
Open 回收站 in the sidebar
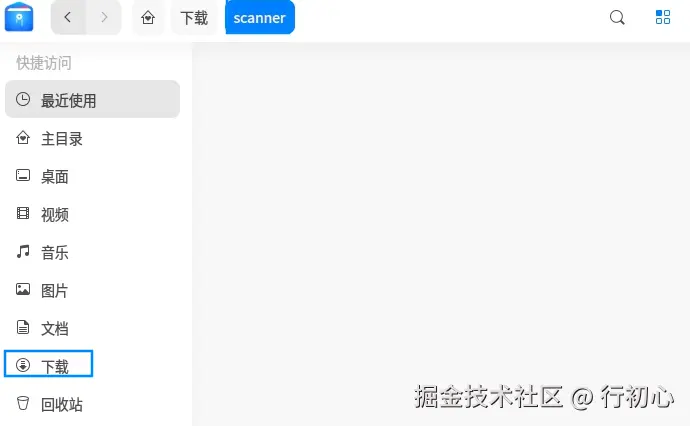[92, 404]
